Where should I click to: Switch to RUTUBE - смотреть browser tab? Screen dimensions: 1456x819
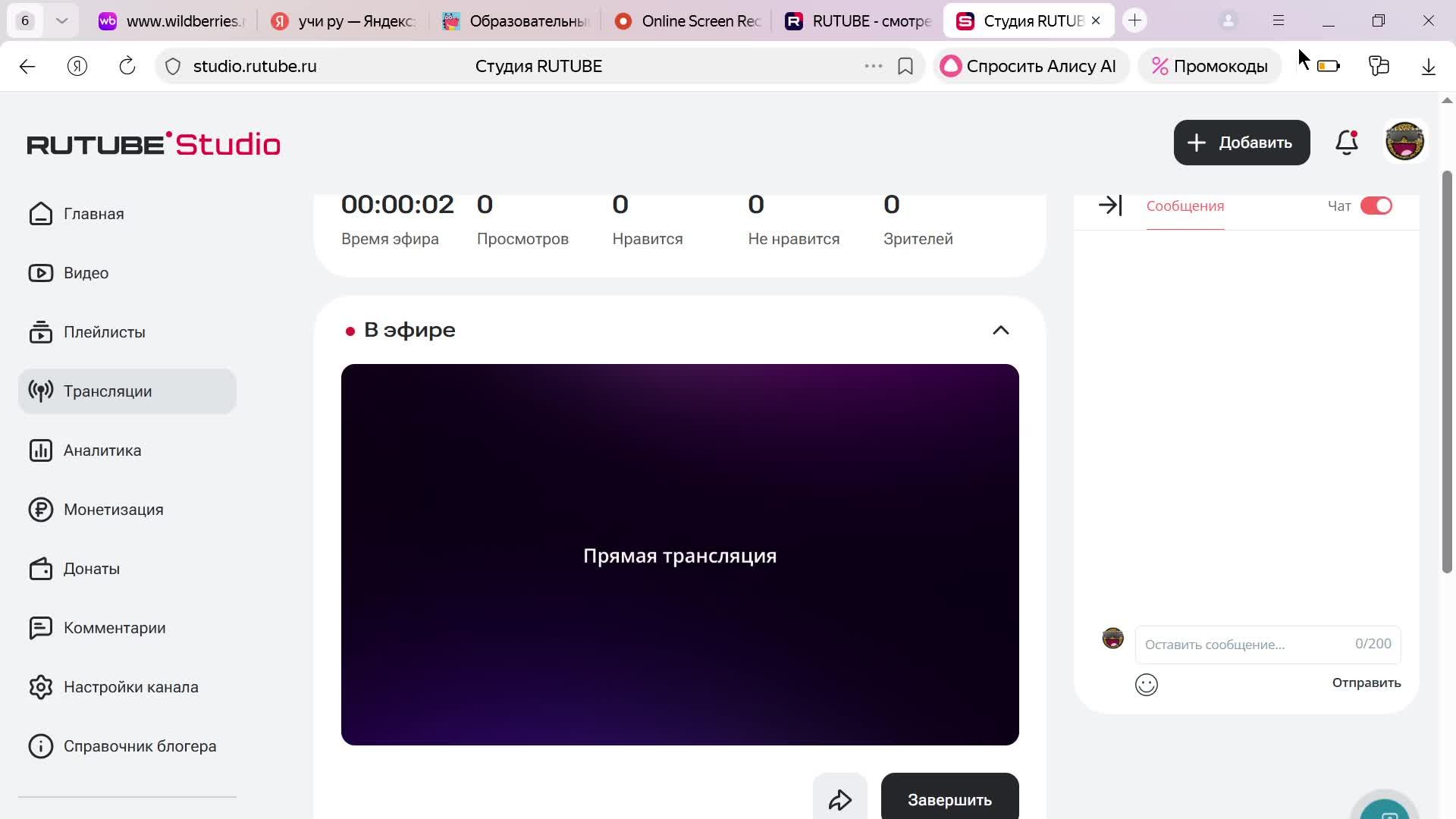tap(858, 21)
